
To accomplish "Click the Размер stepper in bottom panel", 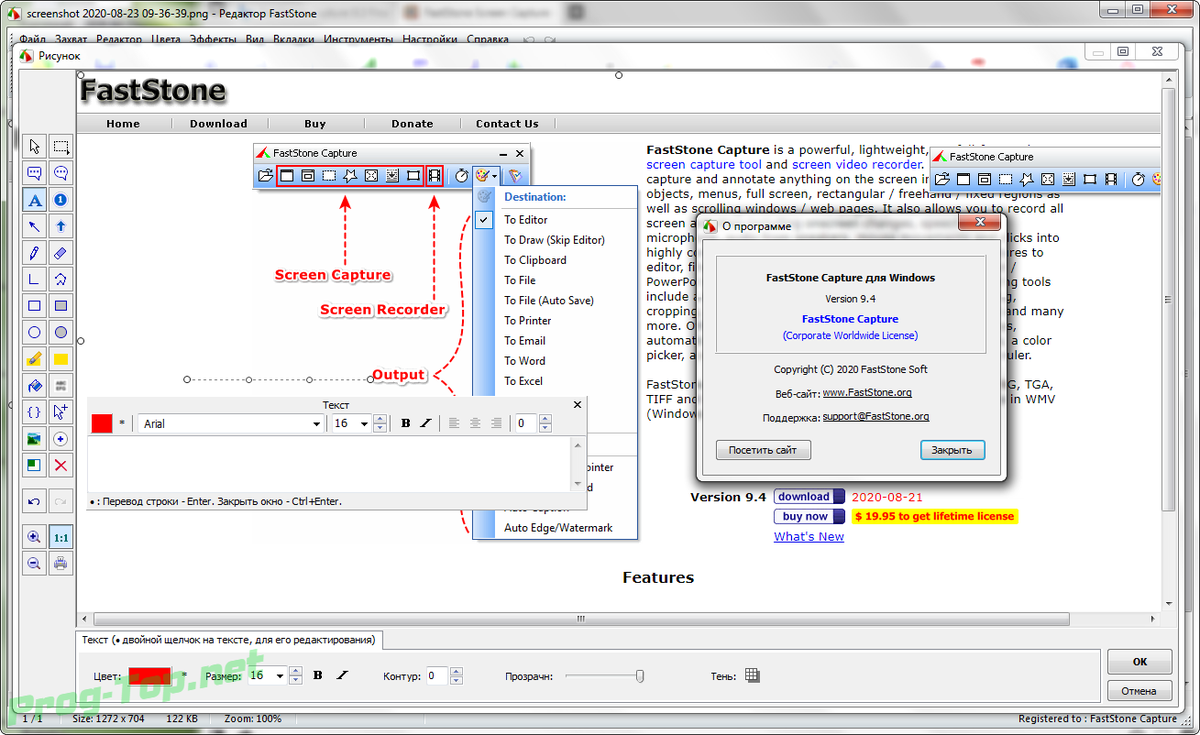I will 295,676.
